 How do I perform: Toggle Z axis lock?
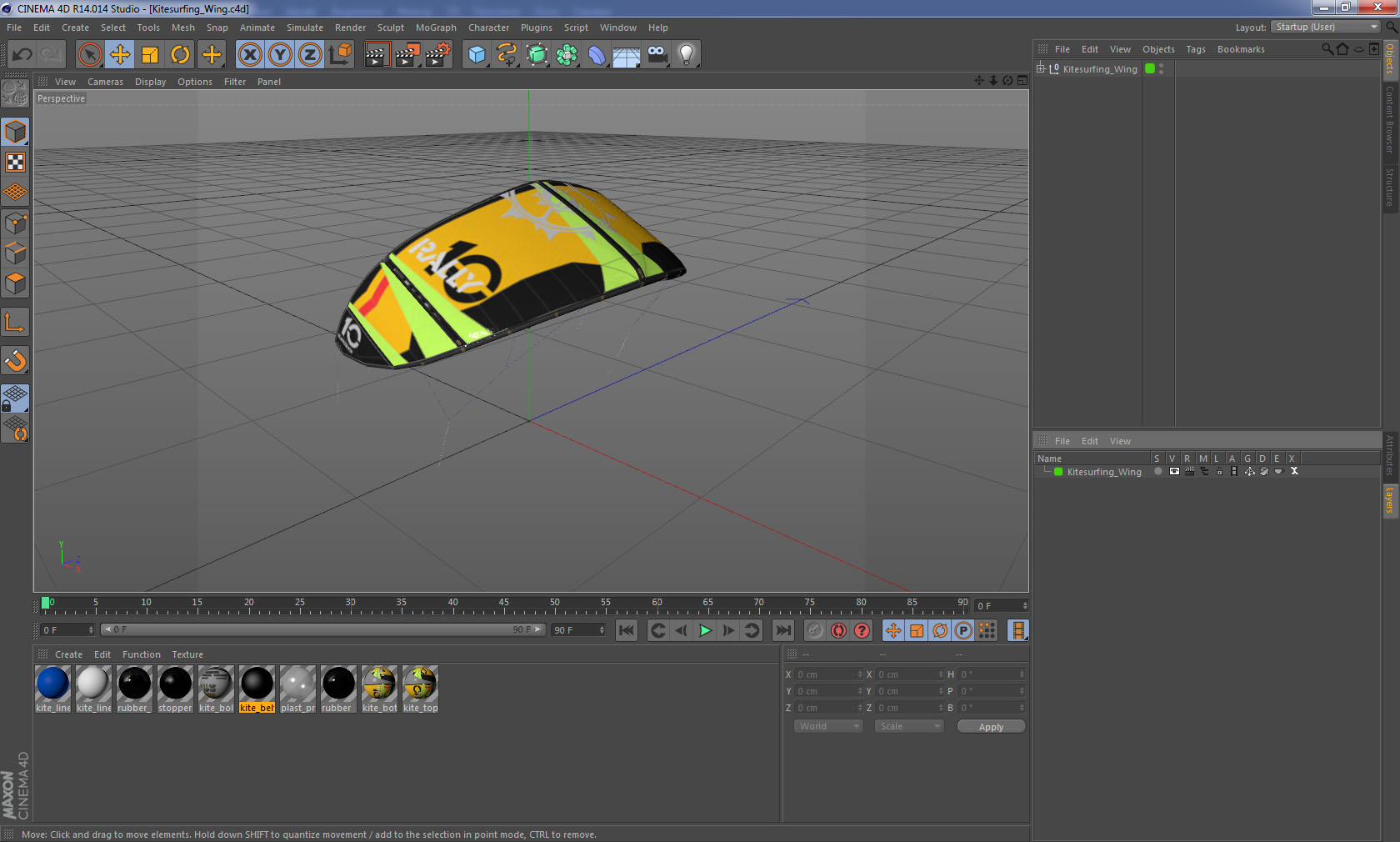coord(310,55)
